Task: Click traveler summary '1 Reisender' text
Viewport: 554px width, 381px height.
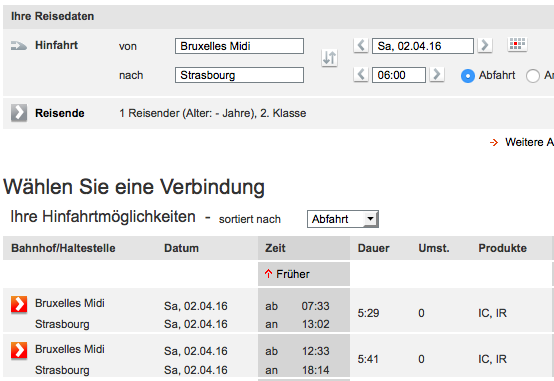Action: tap(213, 113)
